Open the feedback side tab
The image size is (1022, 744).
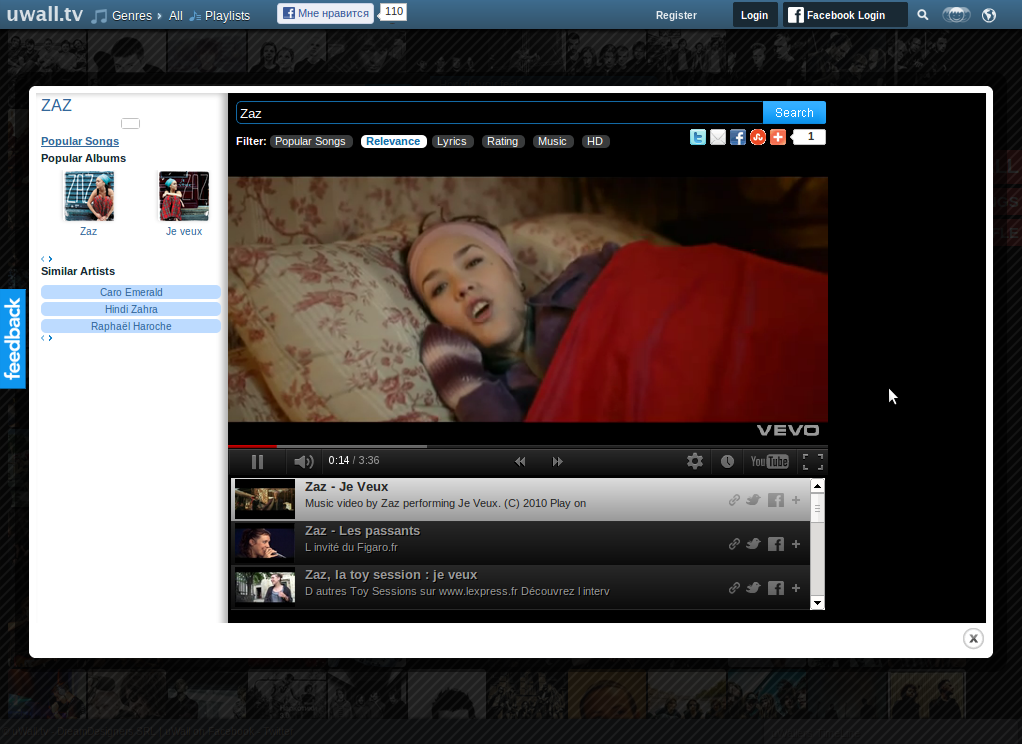[x=12, y=338]
